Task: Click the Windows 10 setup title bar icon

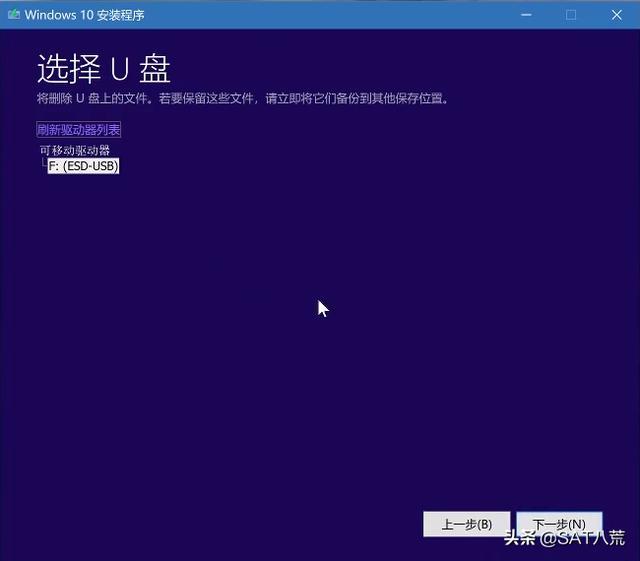Action: 14,15
